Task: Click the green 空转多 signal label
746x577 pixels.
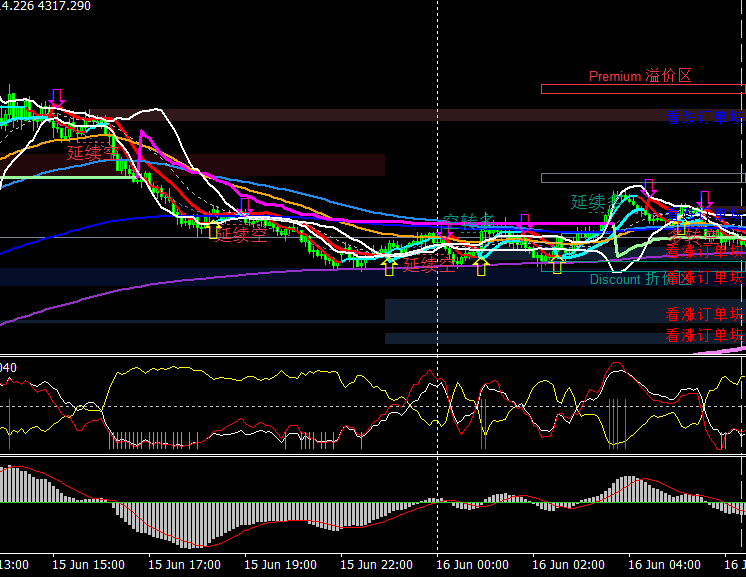Action: click(x=469, y=221)
